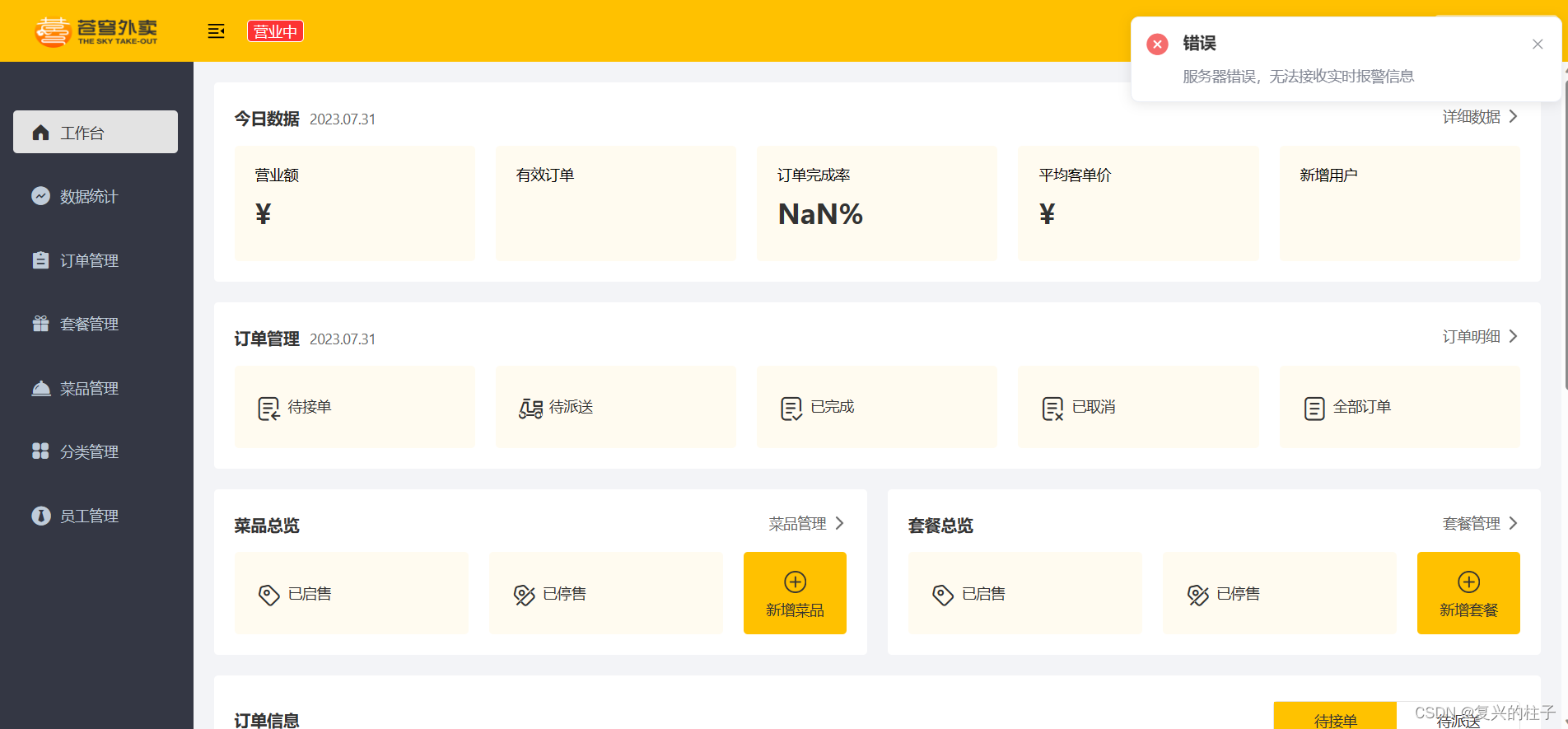Select the 平均客单价 data card
Image resolution: width=1568 pixels, height=729 pixels.
tap(1138, 203)
